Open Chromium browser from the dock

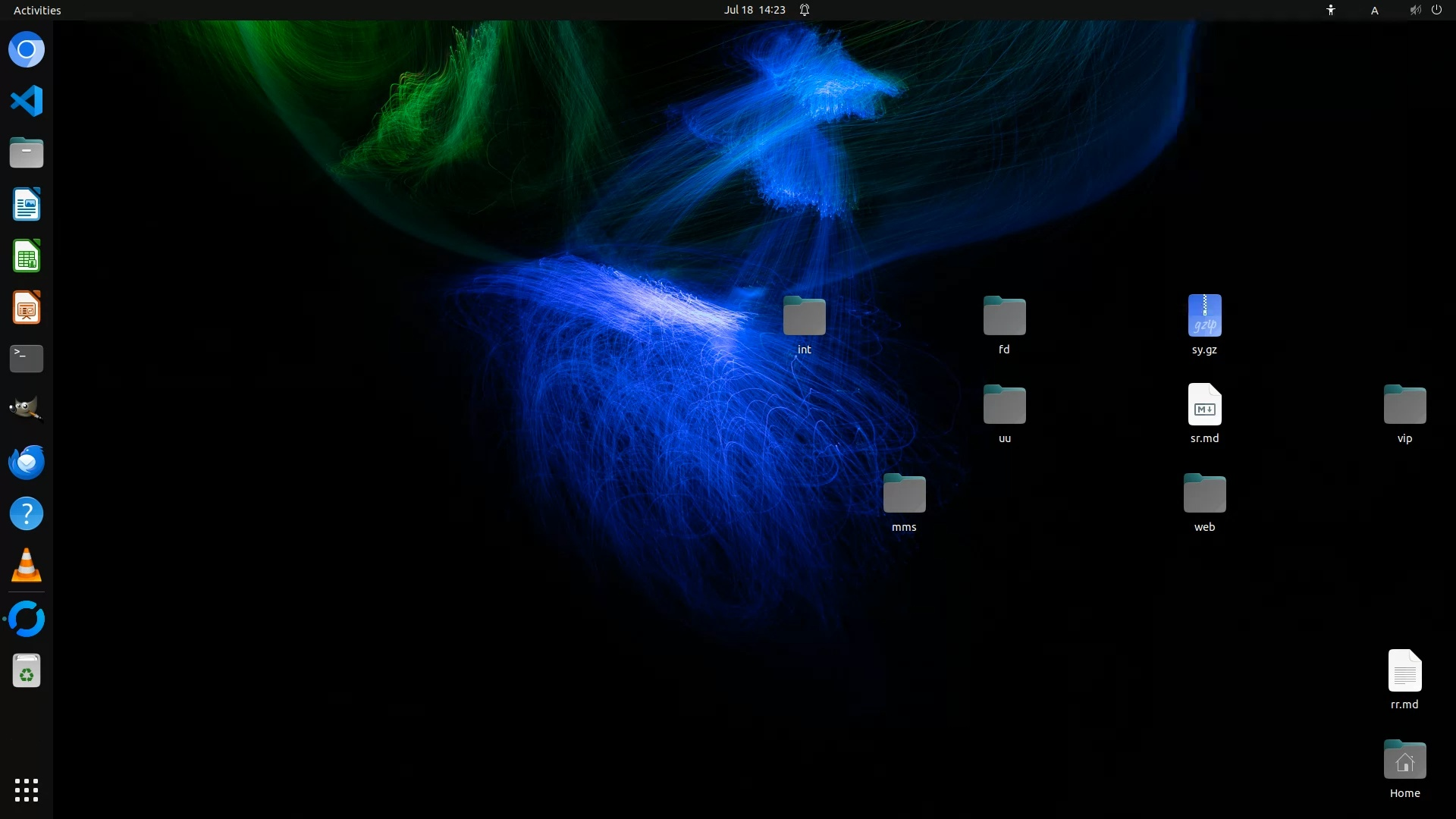(x=27, y=50)
